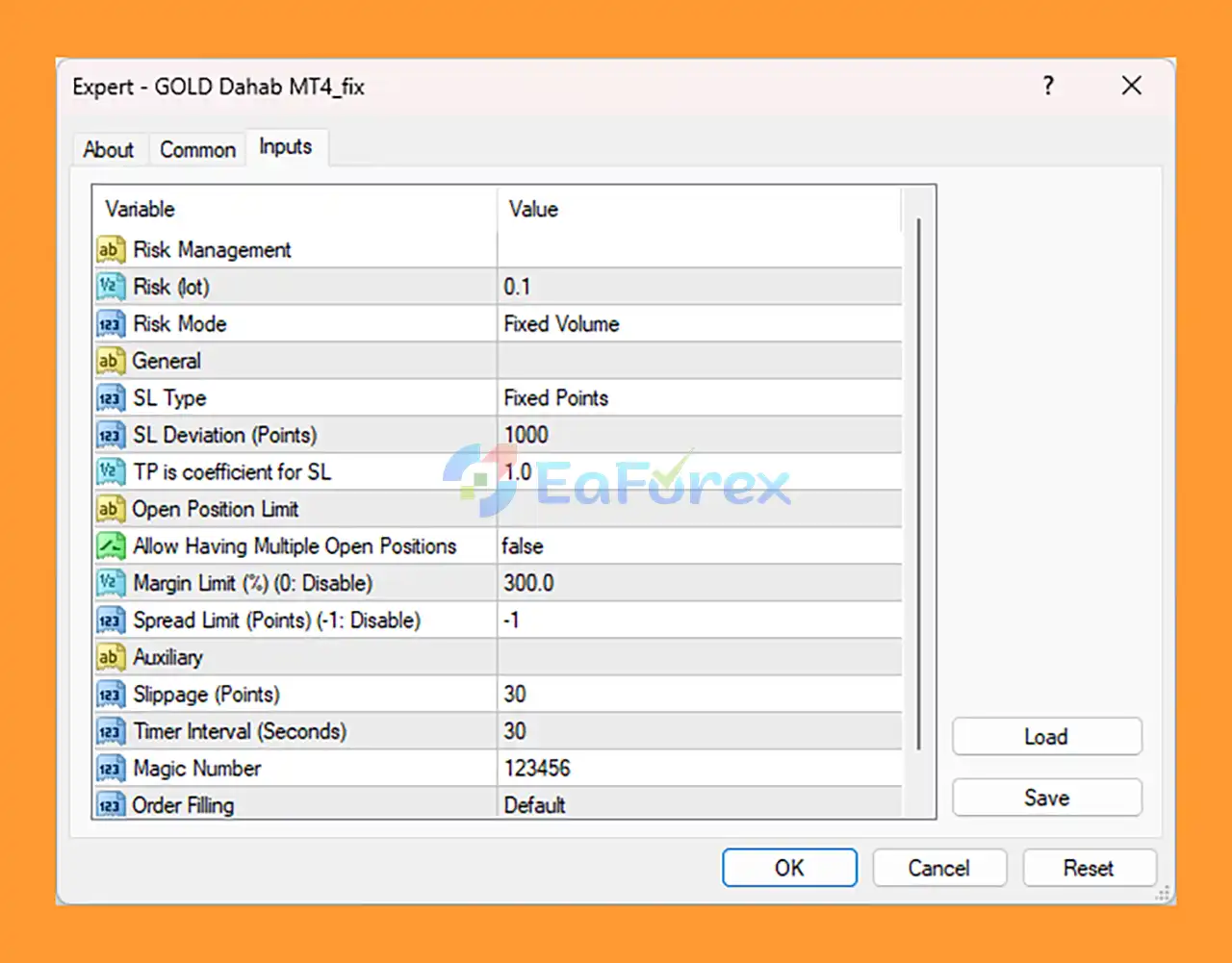The width and height of the screenshot is (1232, 963).
Task: Open the Order Filling Default dropdown
Action: pyautogui.click(x=698, y=804)
